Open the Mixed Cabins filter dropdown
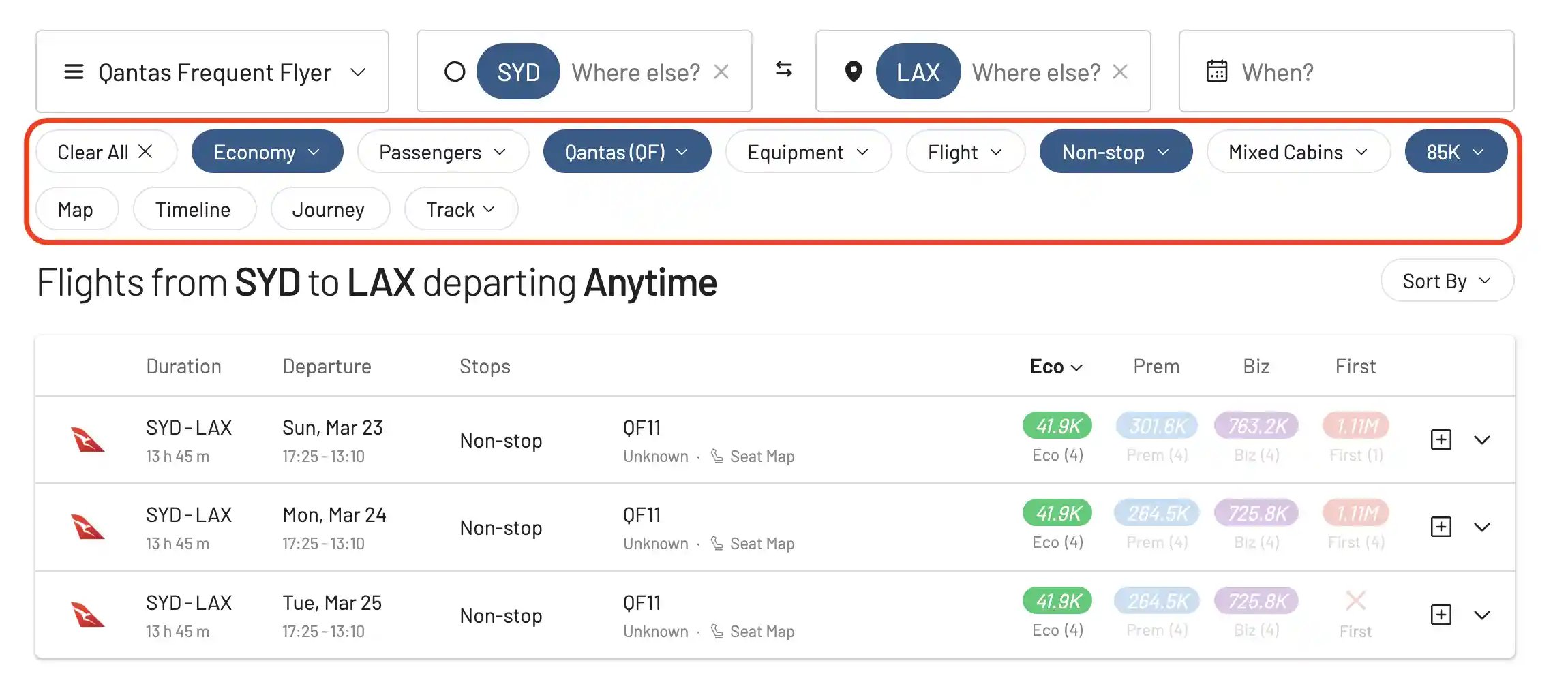Image resolution: width=1568 pixels, height=695 pixels. coord(1299,152)
